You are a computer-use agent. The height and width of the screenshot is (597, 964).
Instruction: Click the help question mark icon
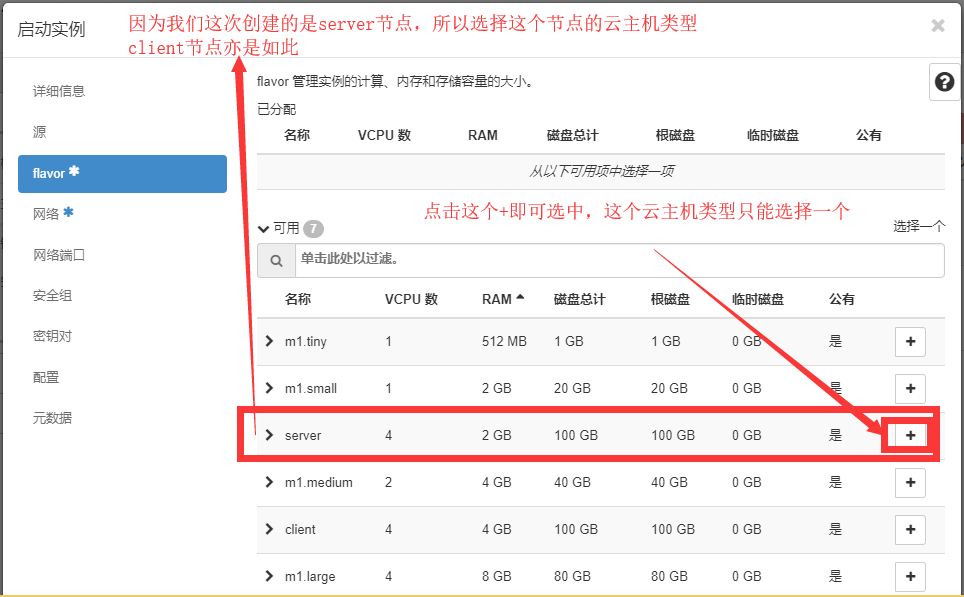[944, 83]
